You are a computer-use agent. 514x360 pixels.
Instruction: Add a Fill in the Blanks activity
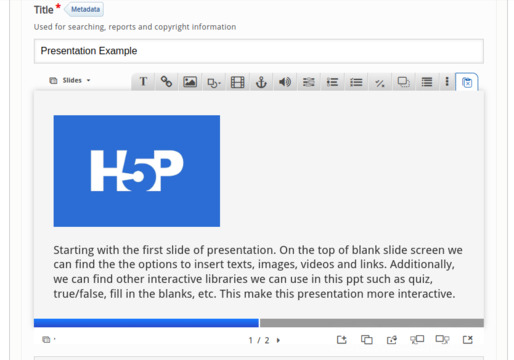308,82
